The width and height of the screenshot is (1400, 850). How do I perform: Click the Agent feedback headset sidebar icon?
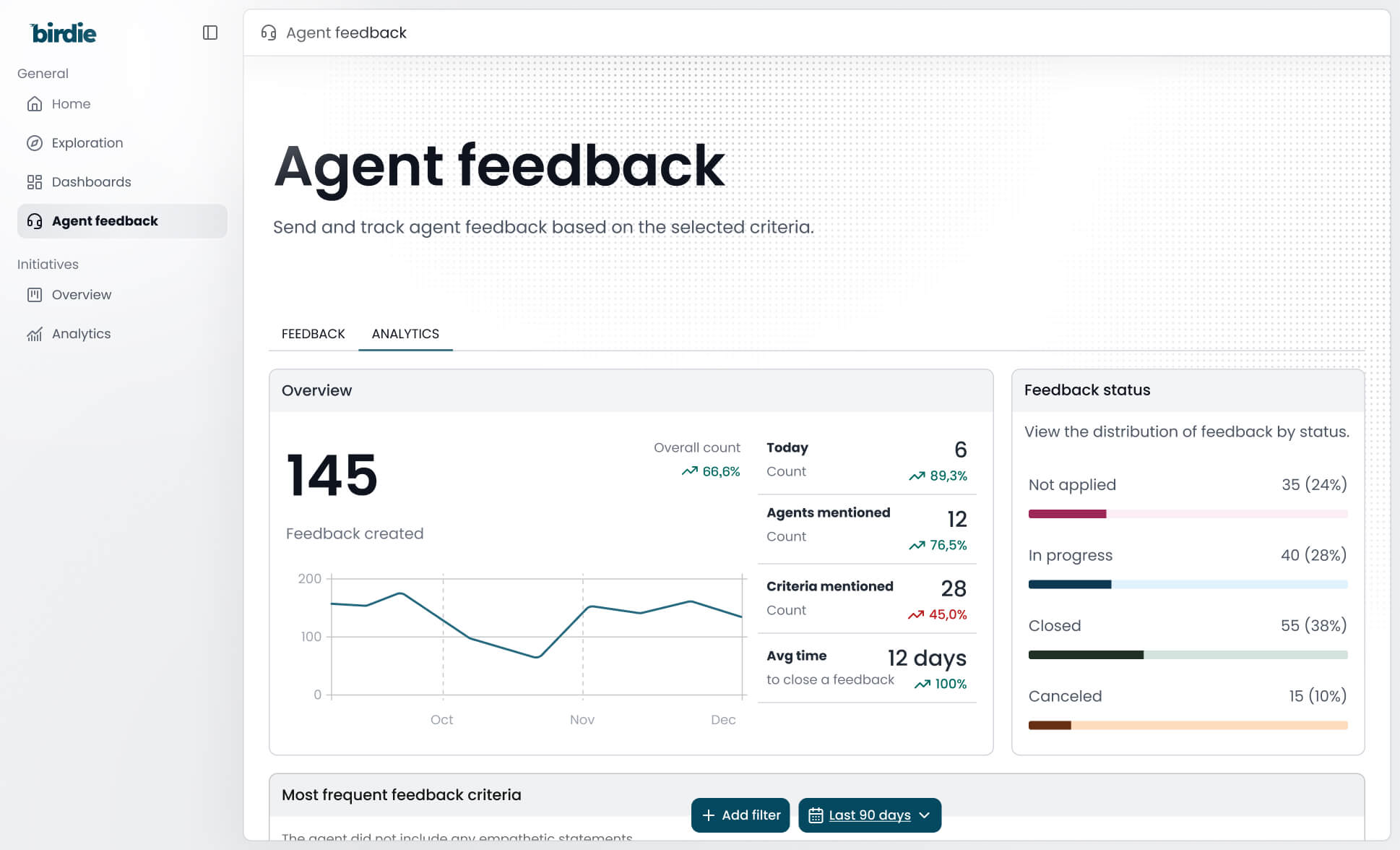[x=34, y=221]
